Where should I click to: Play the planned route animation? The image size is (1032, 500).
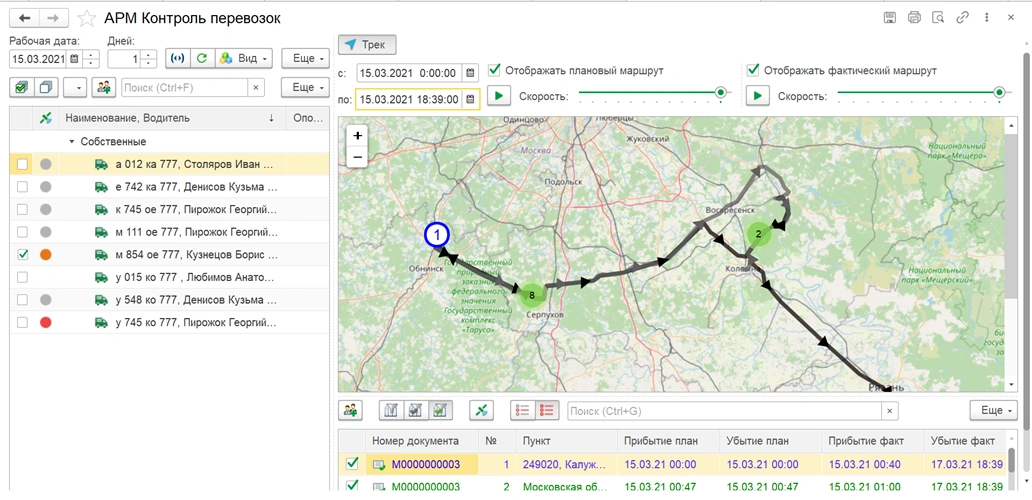point(499,96)
